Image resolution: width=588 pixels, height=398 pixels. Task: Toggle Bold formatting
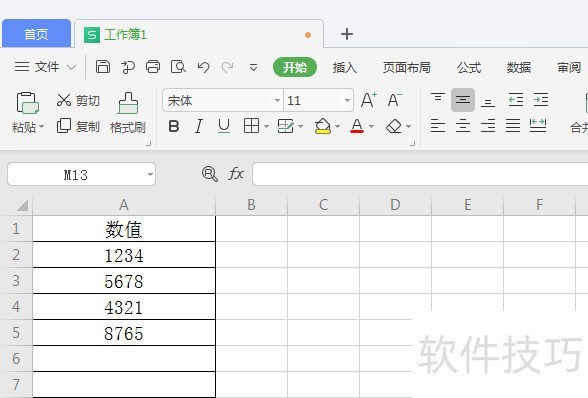click(174, 126)
